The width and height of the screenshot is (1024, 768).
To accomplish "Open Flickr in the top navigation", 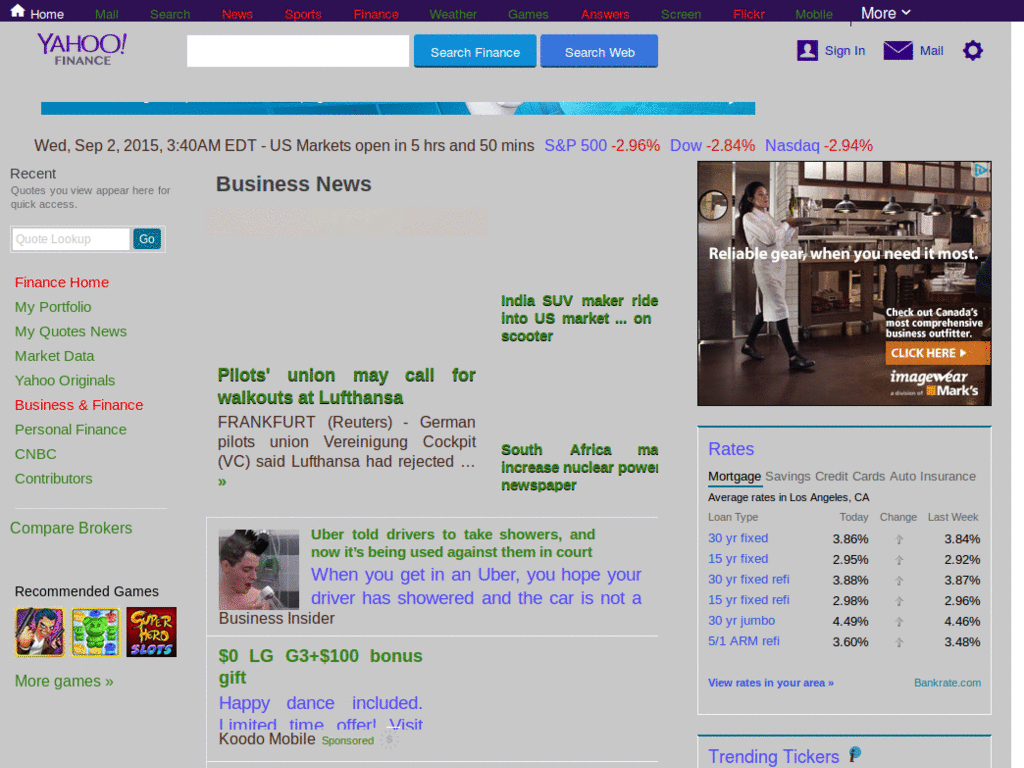I will pos(748,14).
